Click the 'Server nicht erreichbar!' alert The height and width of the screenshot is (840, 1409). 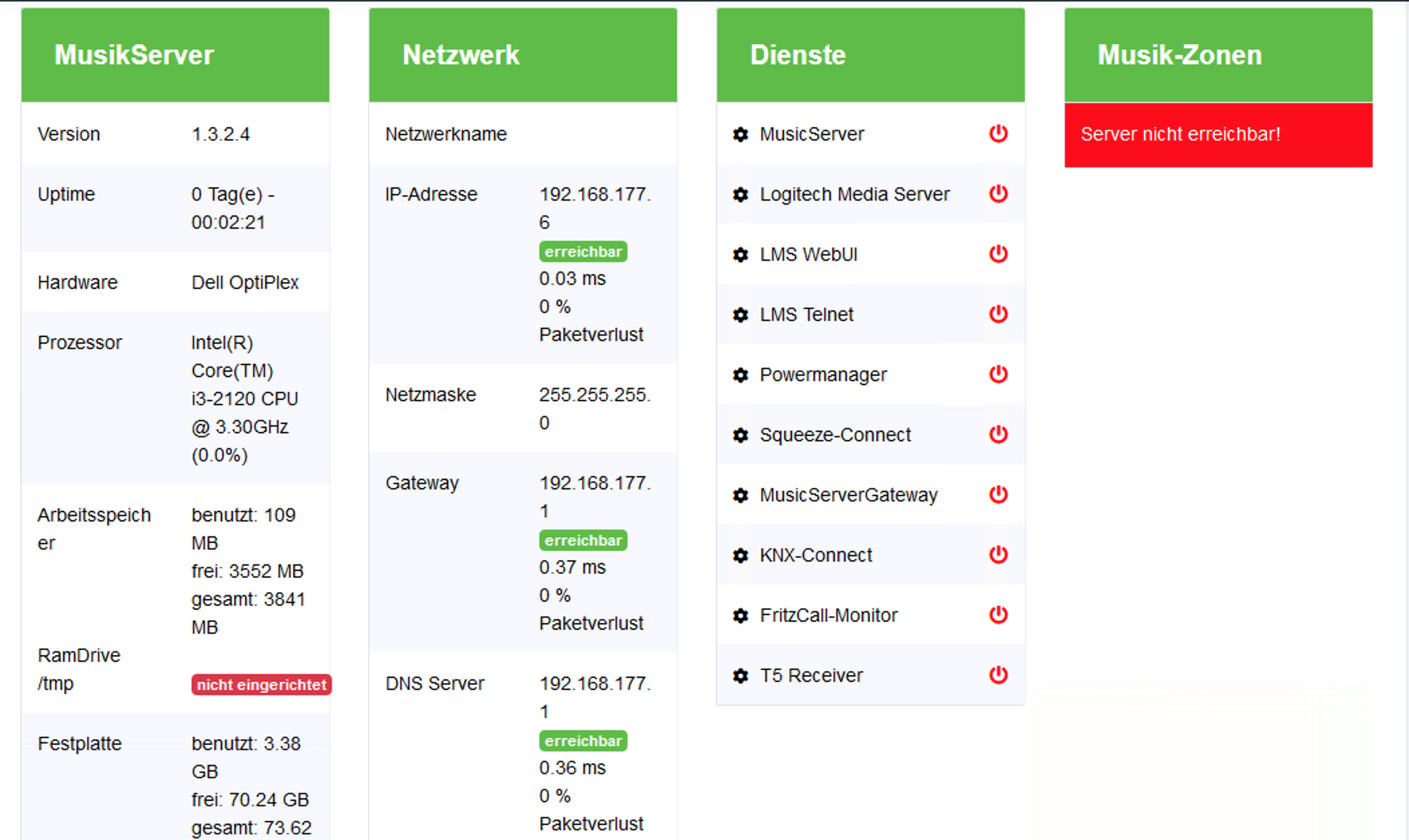pyautogui.click(x=1218, y=134)
